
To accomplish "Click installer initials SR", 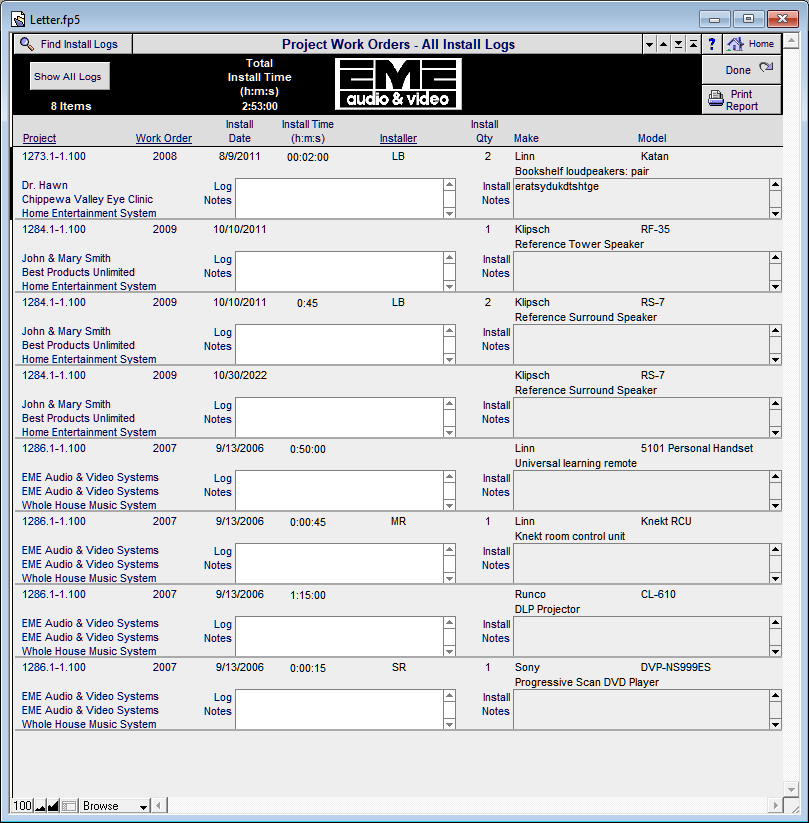I will tap(398, 667).
